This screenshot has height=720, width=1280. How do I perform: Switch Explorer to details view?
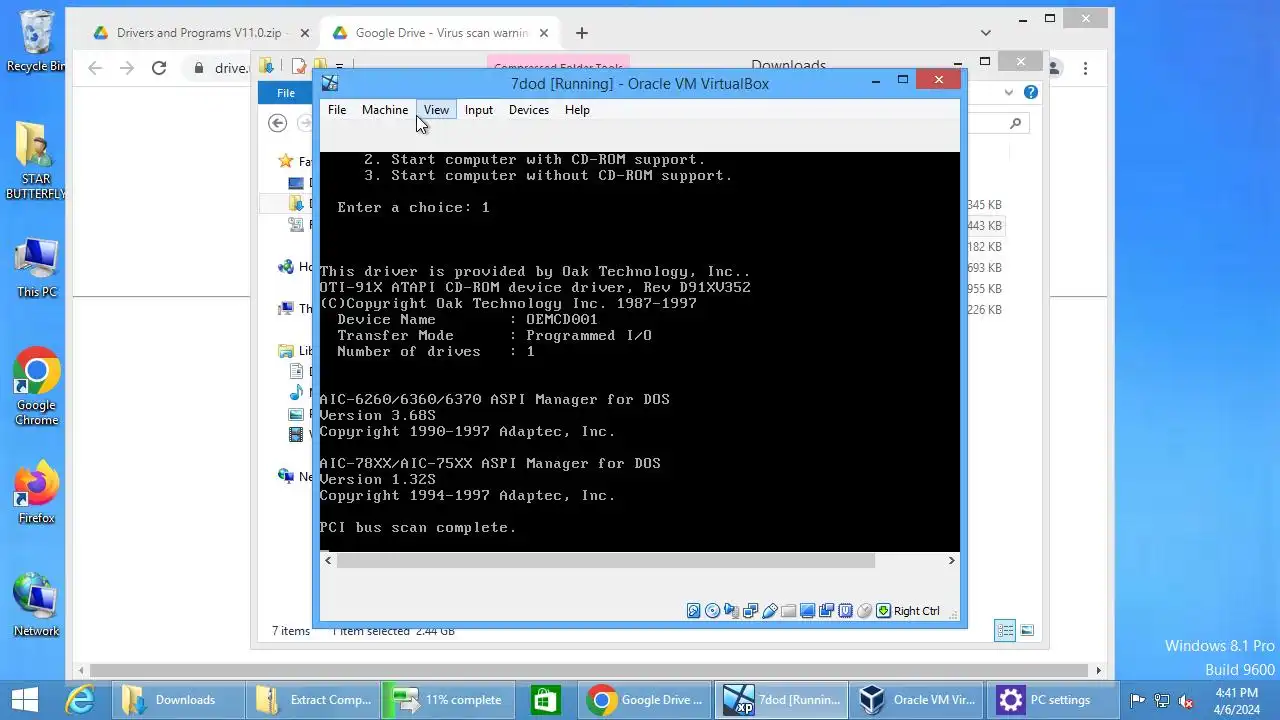(x=1005, y=631)
